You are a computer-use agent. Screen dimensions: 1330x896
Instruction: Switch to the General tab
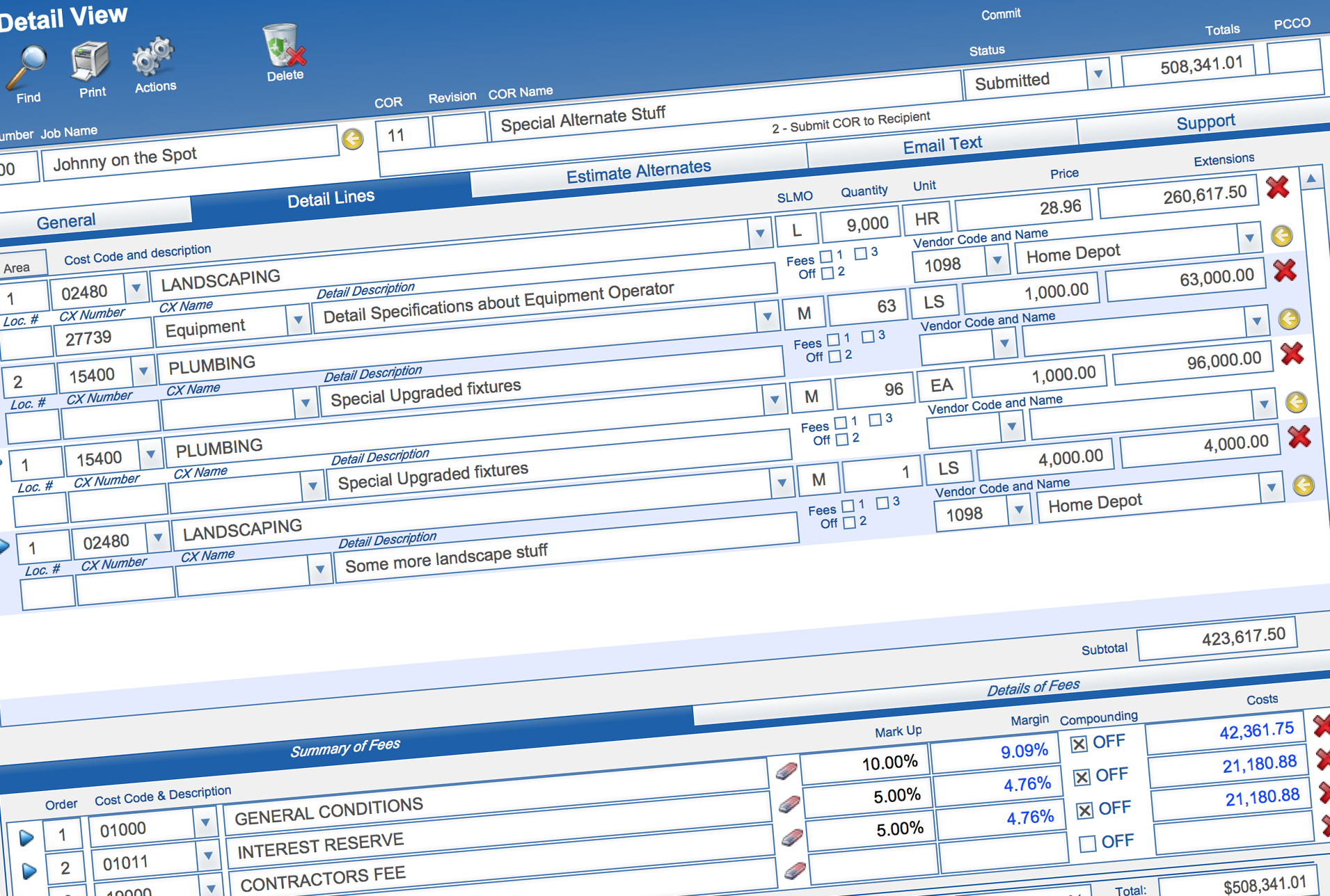(95, 220)
